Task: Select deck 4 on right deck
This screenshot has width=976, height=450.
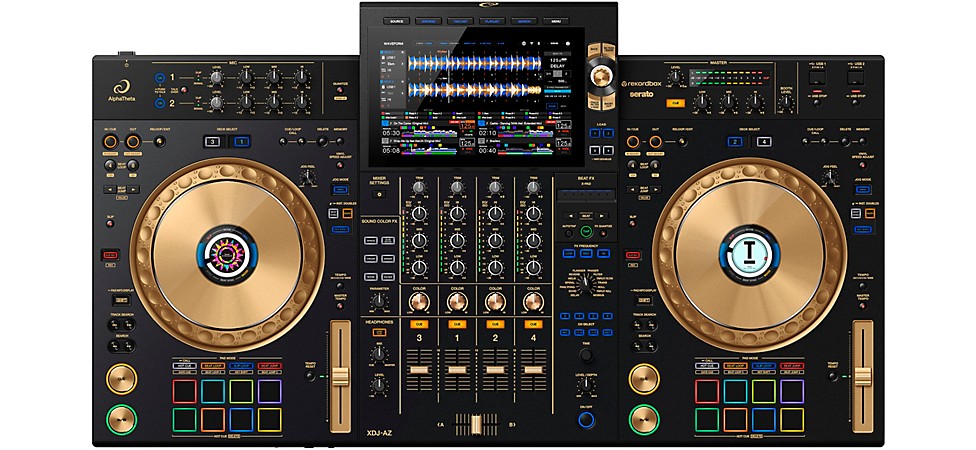Action: (763, 141)
